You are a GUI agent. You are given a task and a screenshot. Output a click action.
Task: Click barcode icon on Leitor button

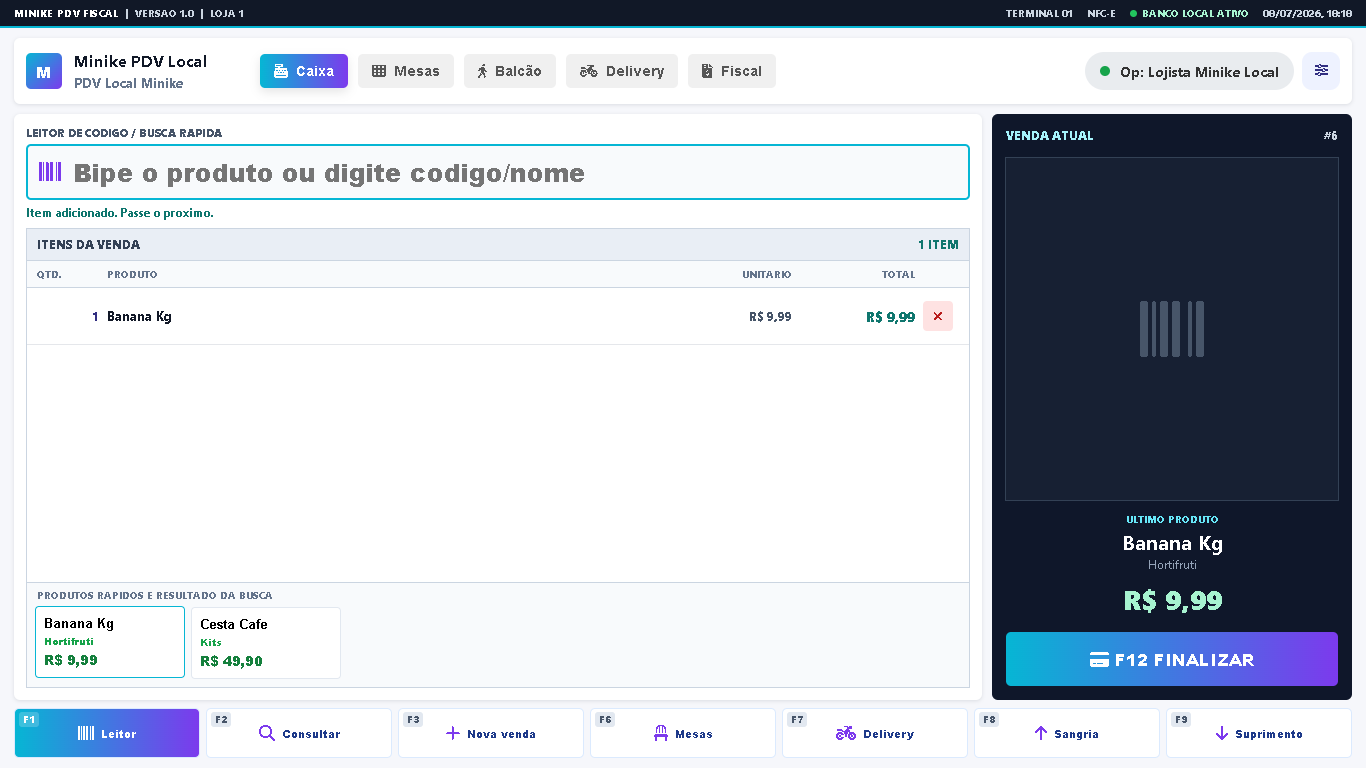point(86,733)
